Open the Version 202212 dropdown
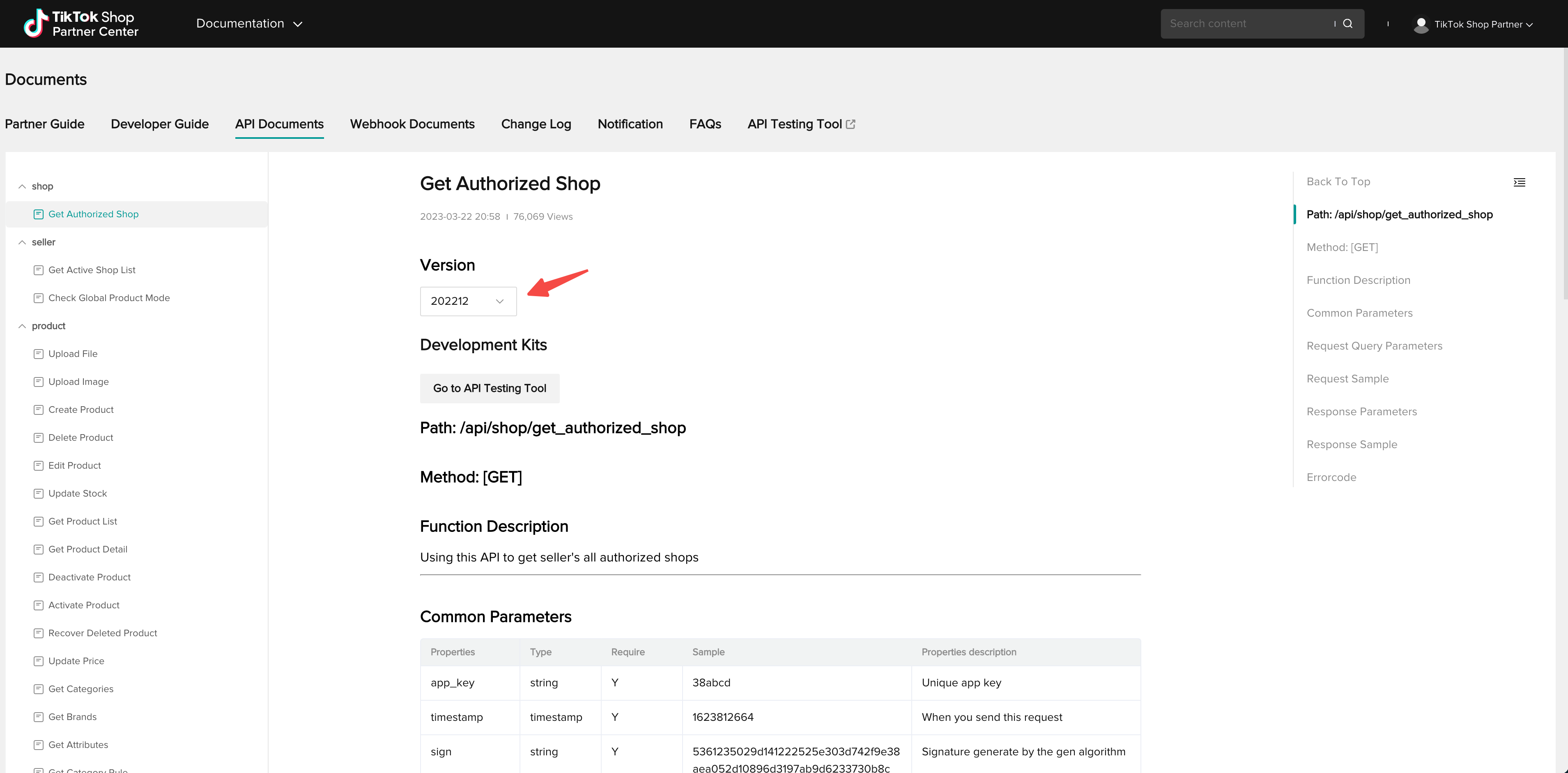Viewport: 1568px width, 773px height. [467, 301]
